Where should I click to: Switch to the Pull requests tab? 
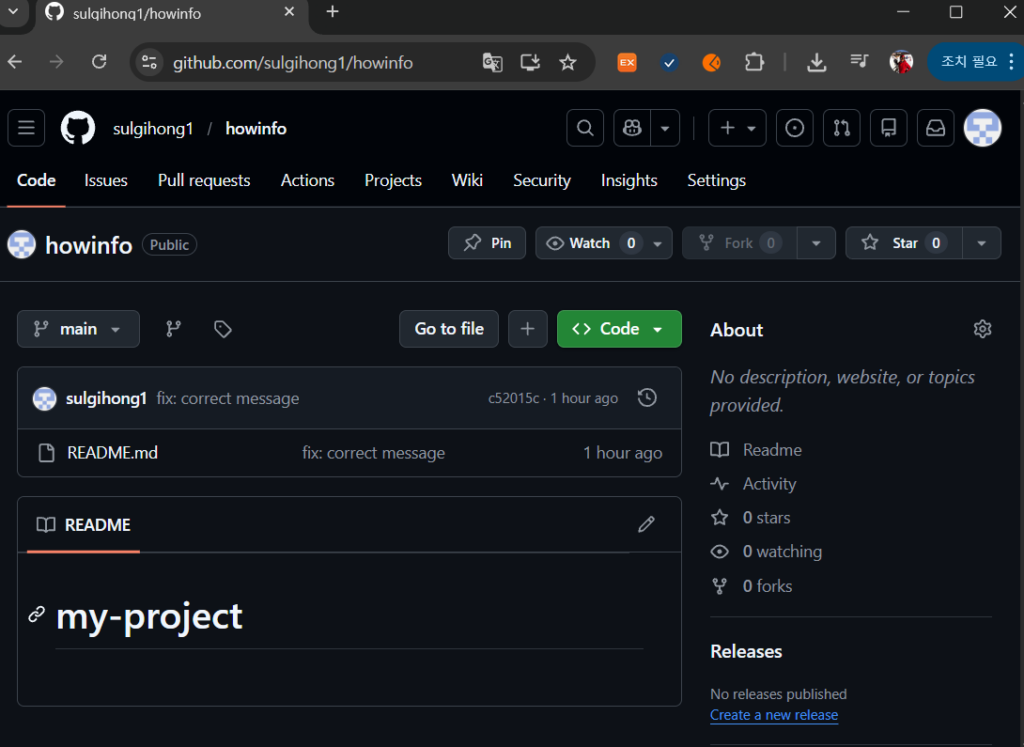coord(204,180)
